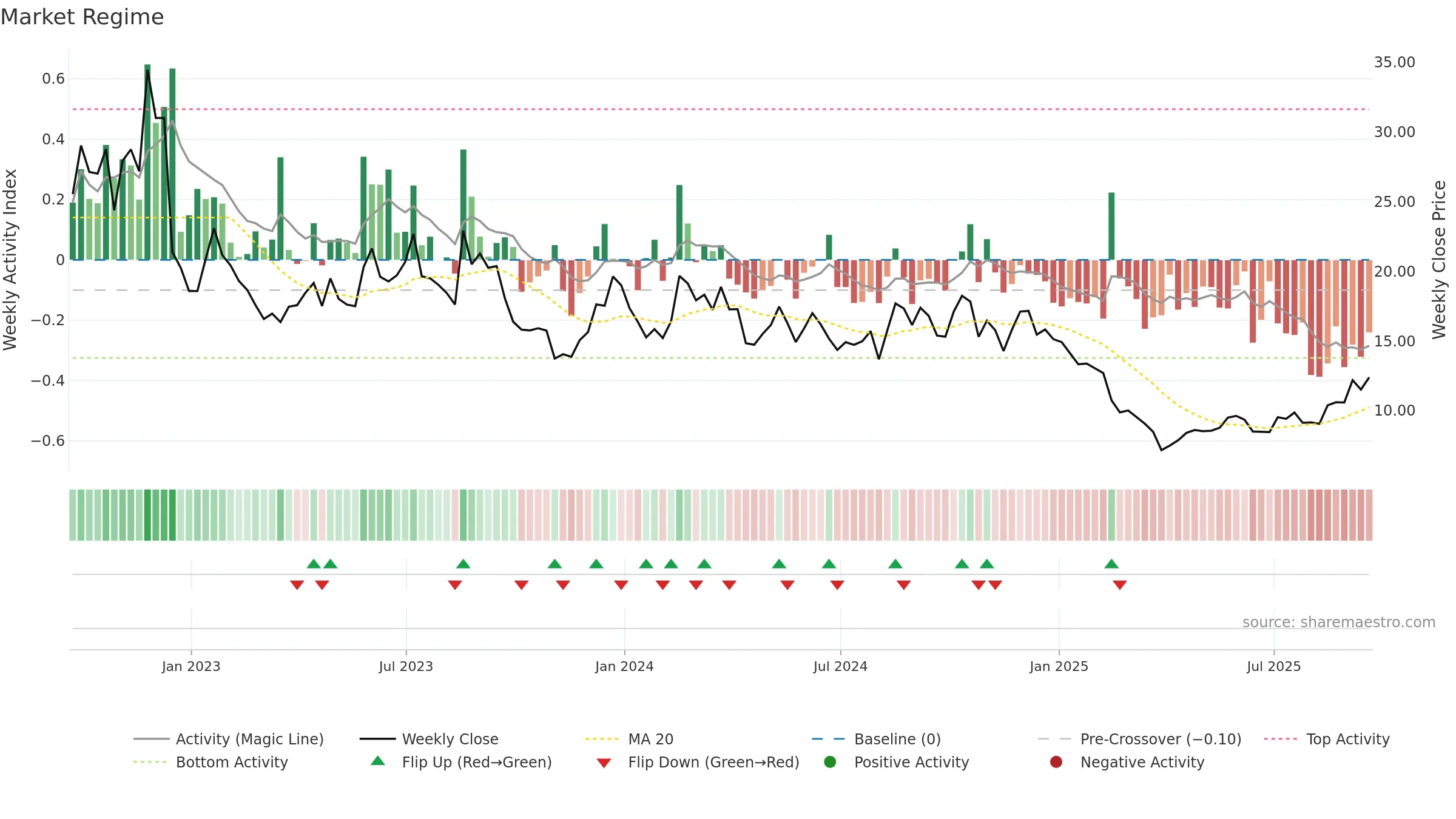Click the −0.4 activity tick label
This screenshot has width=1456, height=819.
[47, 381]
